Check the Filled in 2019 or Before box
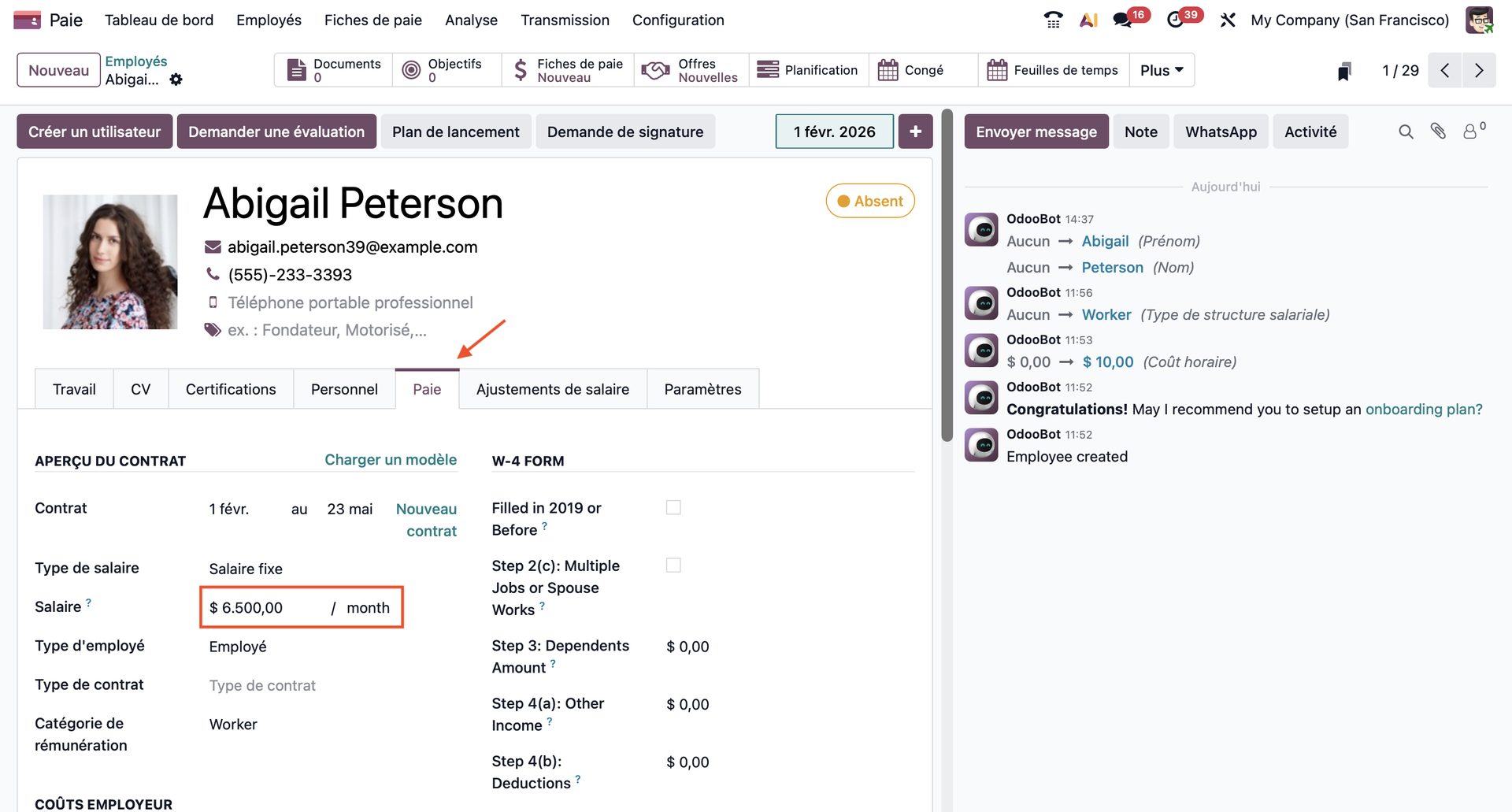1512x812 pixels. point(673,508)
